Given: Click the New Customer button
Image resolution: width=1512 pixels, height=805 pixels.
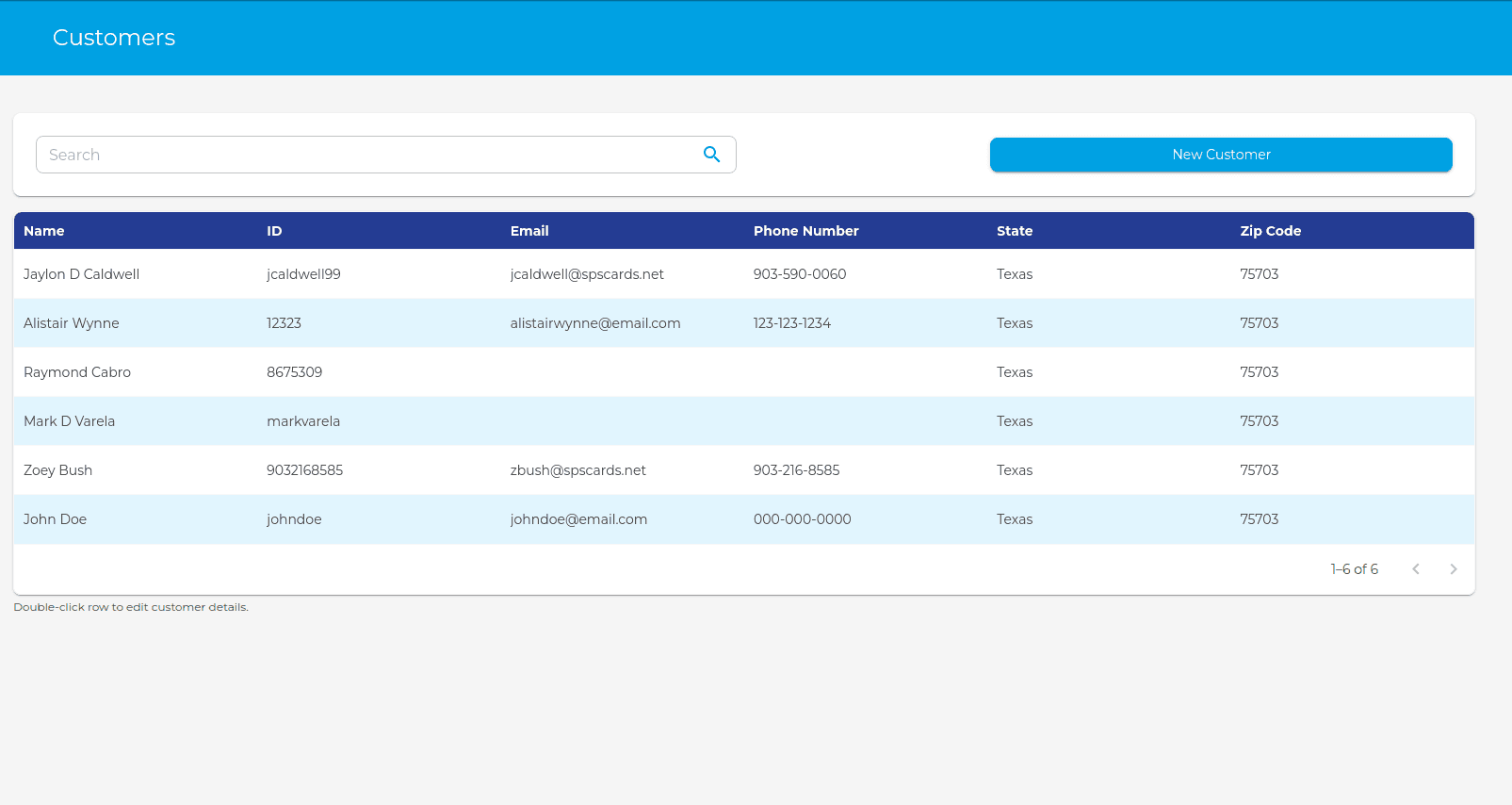Looking at the screenshot, I should (1220, 155).
